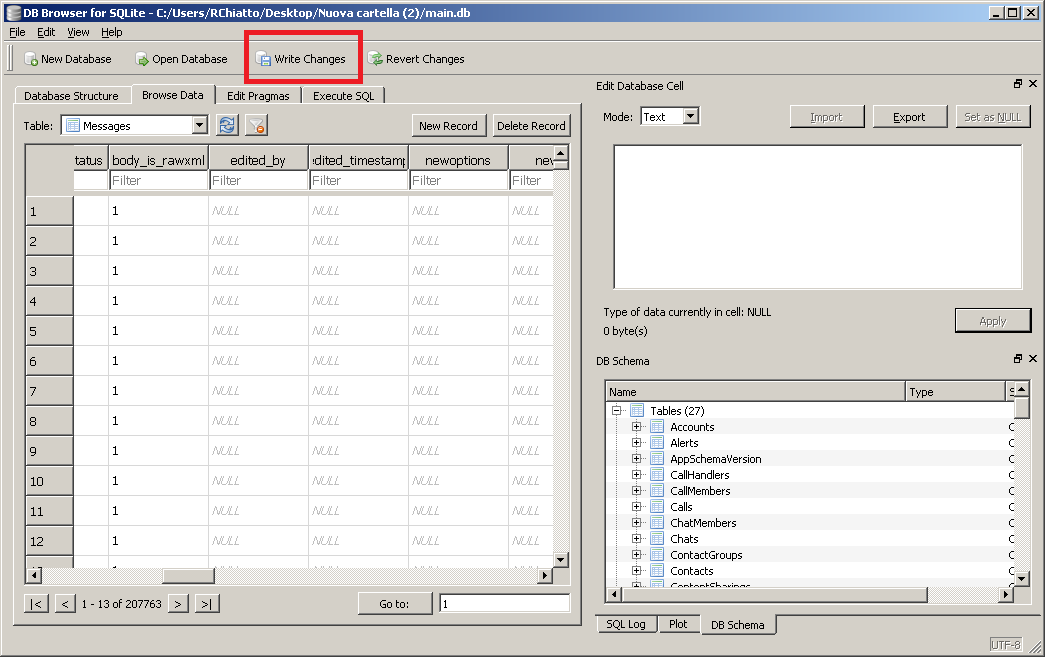Refresh the table data with the reload icon
The height and width of the screenshot is (657, 1045).
tap(227, 125)
